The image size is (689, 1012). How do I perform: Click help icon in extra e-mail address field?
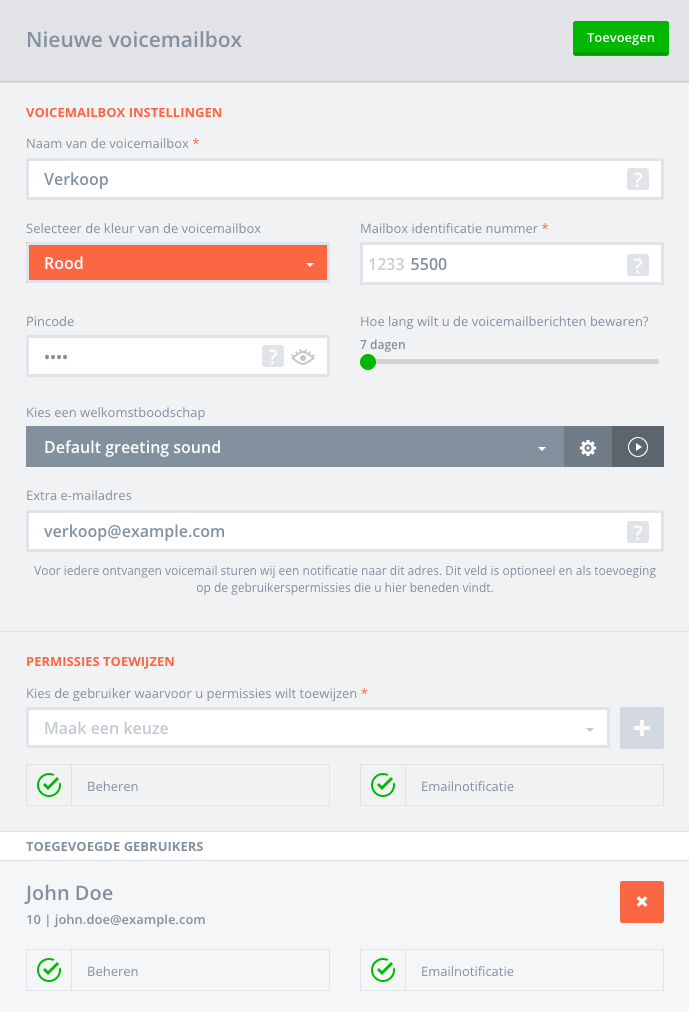[x=638, y=532]
